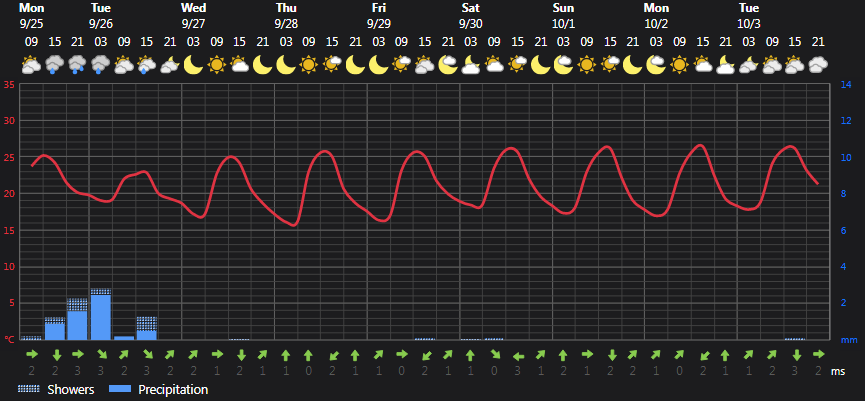Select the sunny icon for Mon 10/2 09
The width and height of the screenshot is (865, 401).
679,65
